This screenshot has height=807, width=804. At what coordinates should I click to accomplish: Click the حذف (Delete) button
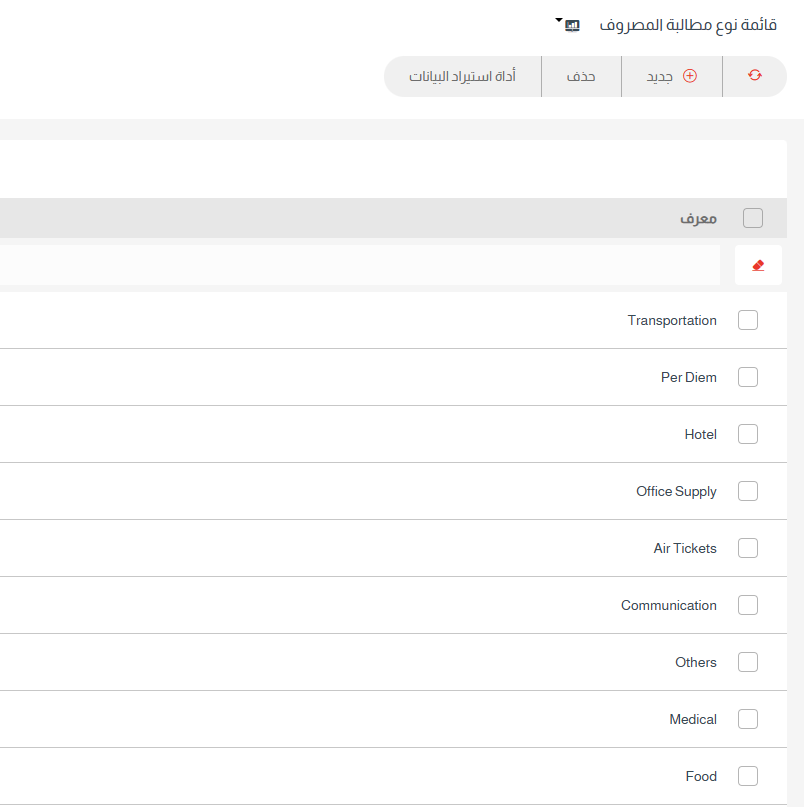tap(581, 76)
